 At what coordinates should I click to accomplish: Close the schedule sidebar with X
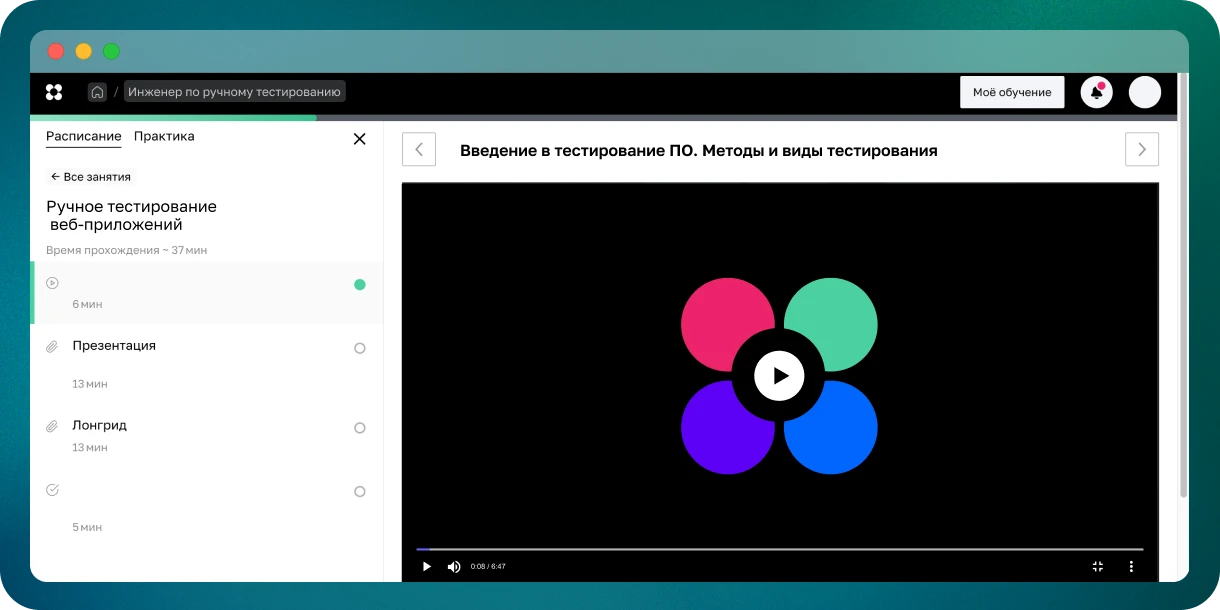(x=360, y=139)
